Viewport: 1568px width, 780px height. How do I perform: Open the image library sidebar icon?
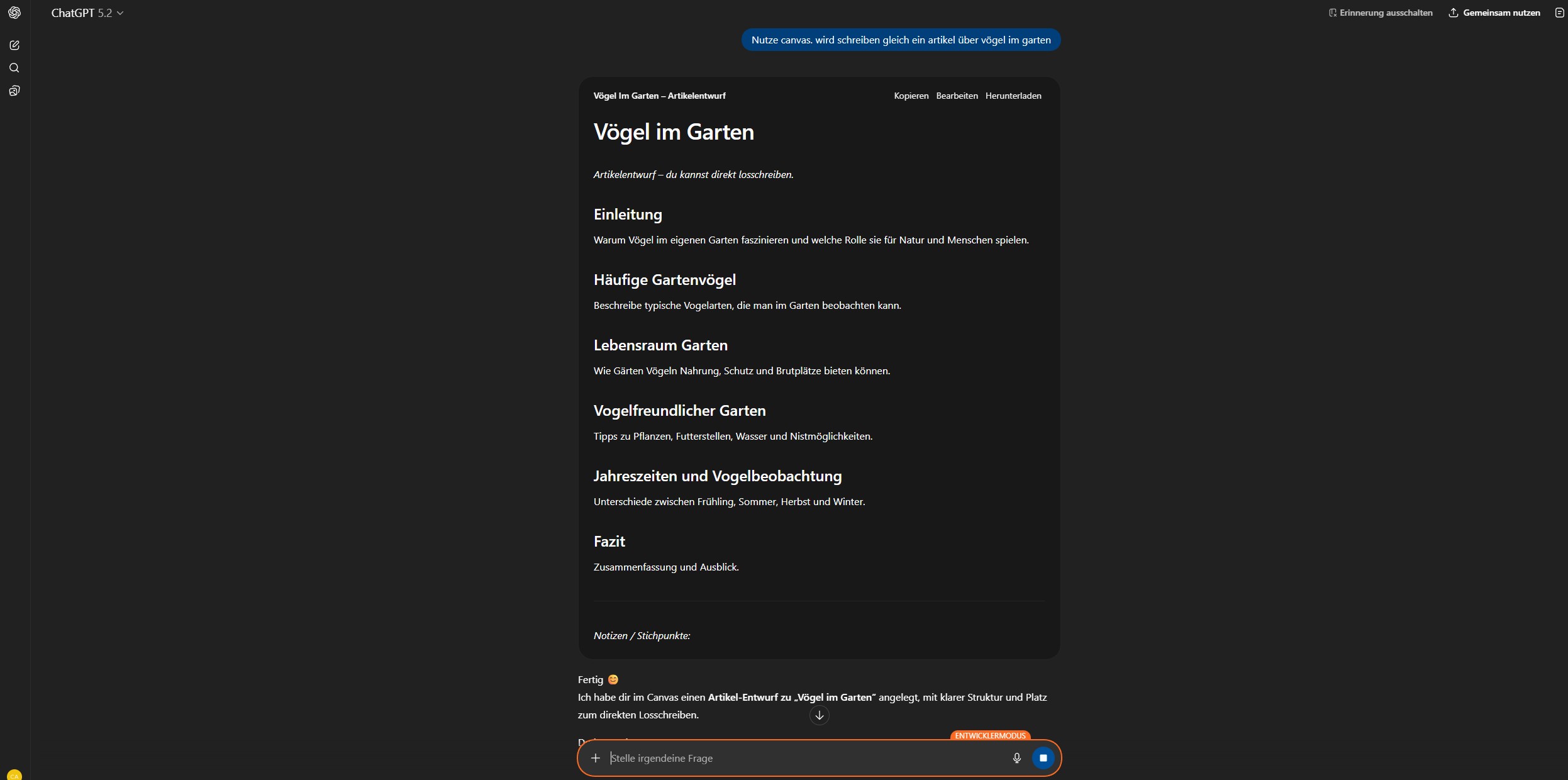click(14, 91)
